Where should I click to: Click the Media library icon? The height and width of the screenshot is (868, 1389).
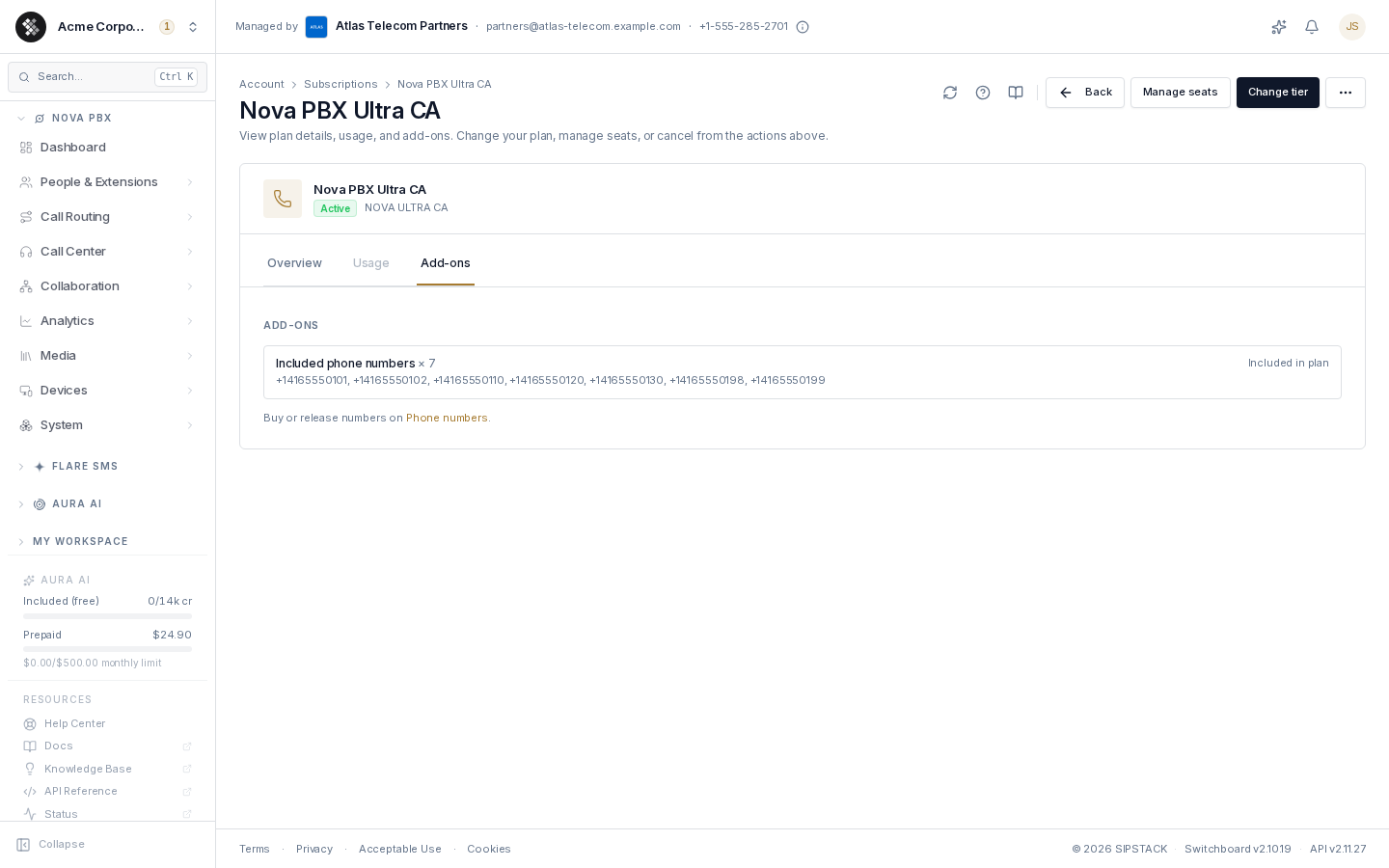(26, 356)
